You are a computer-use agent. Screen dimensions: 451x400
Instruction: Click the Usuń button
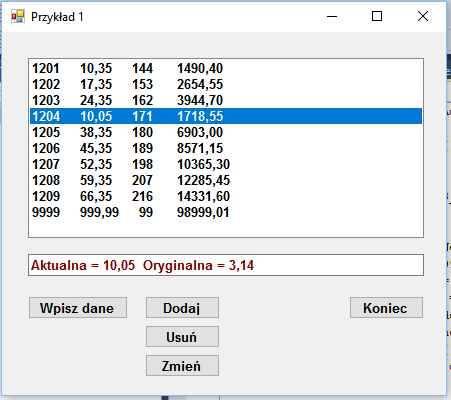[x=182, y=337]
